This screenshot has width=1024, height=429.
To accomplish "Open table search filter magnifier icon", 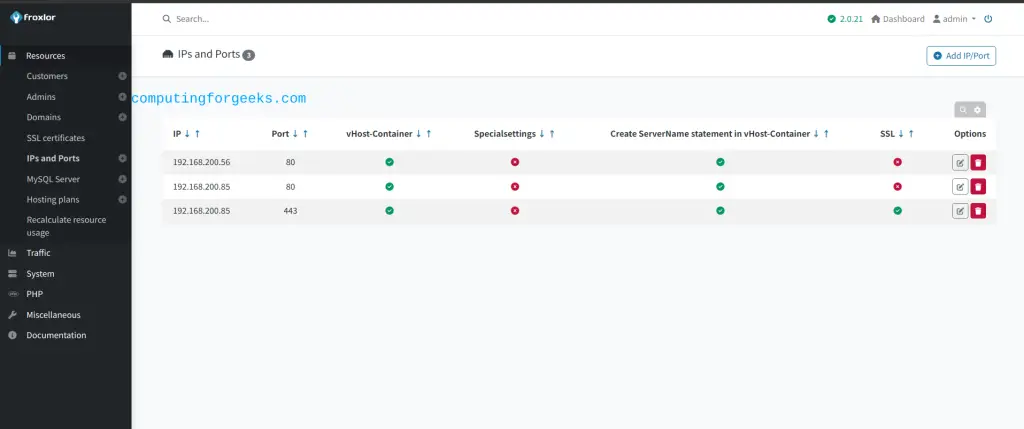I will coord(963,110).
